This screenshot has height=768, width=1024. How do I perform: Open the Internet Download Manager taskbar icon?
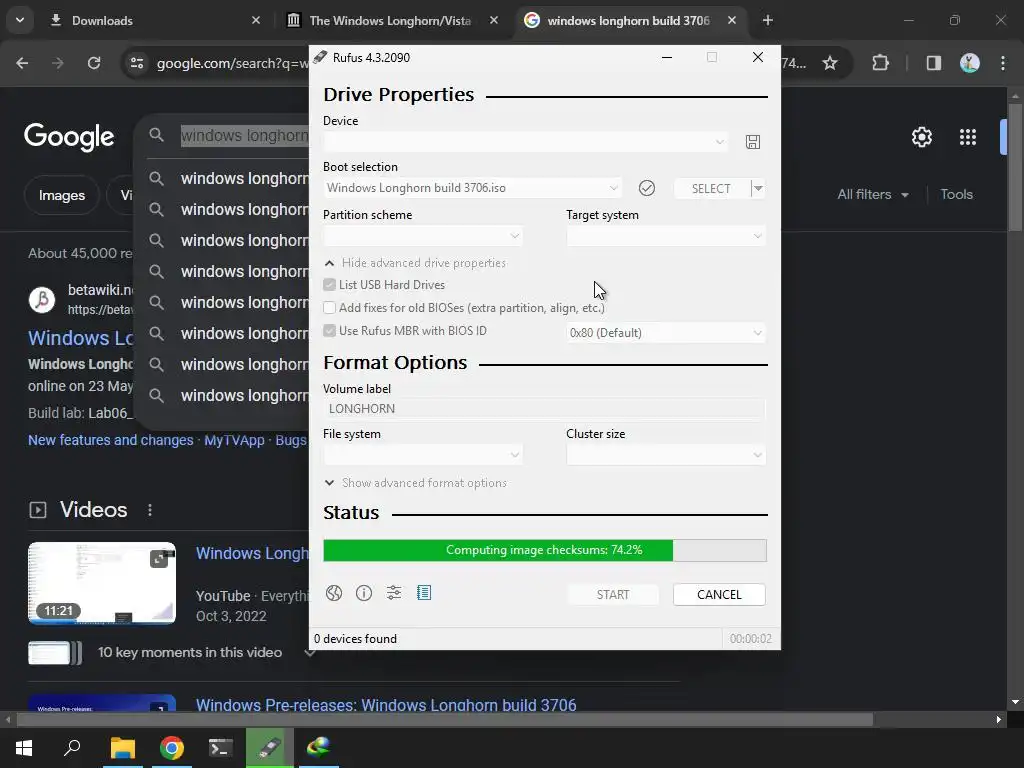[319, 748]
